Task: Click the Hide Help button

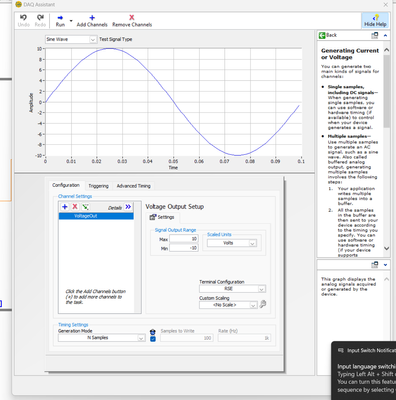Action: [x=375, y=21]
